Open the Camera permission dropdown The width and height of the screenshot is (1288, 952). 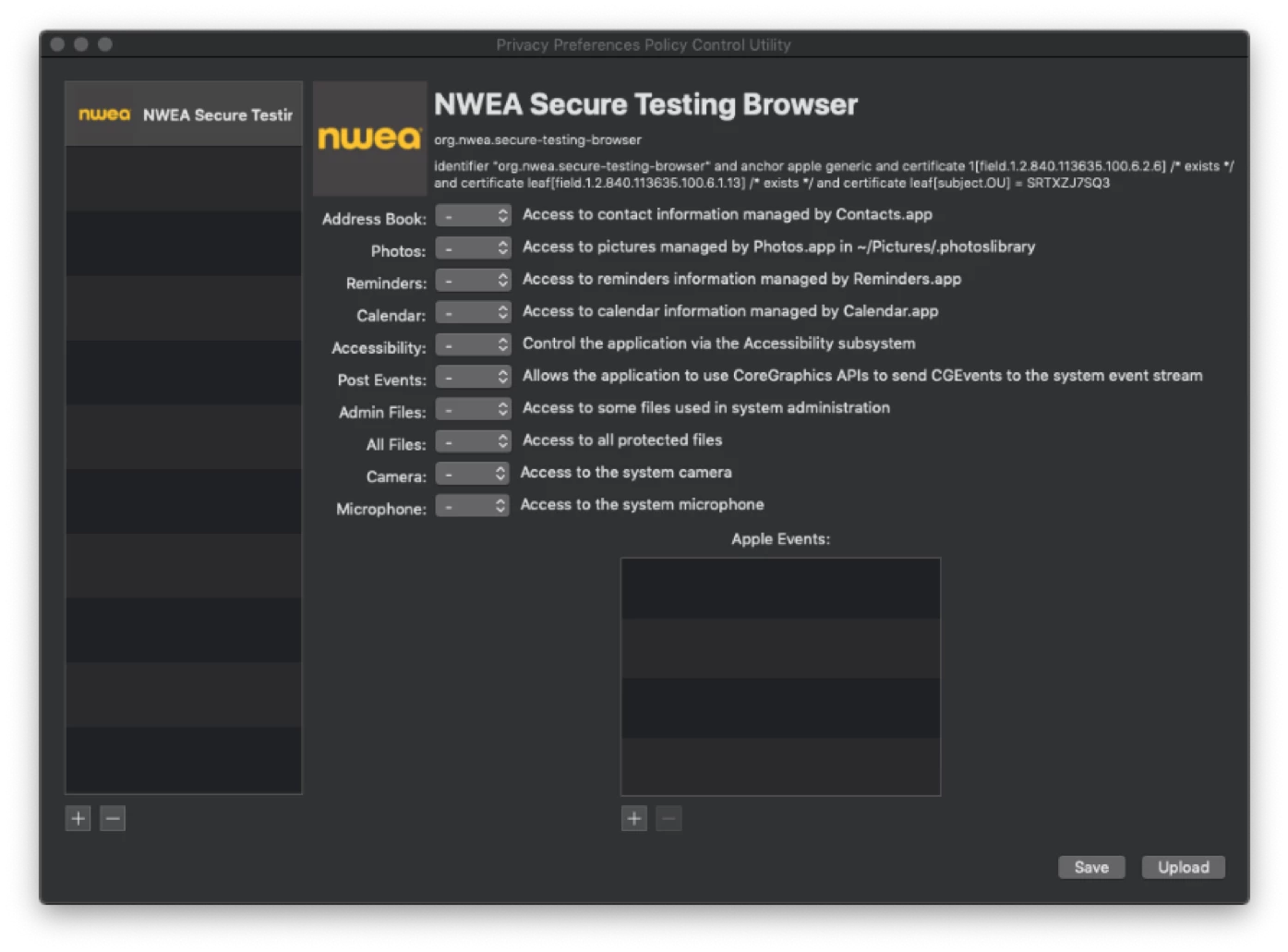point(472,474)
